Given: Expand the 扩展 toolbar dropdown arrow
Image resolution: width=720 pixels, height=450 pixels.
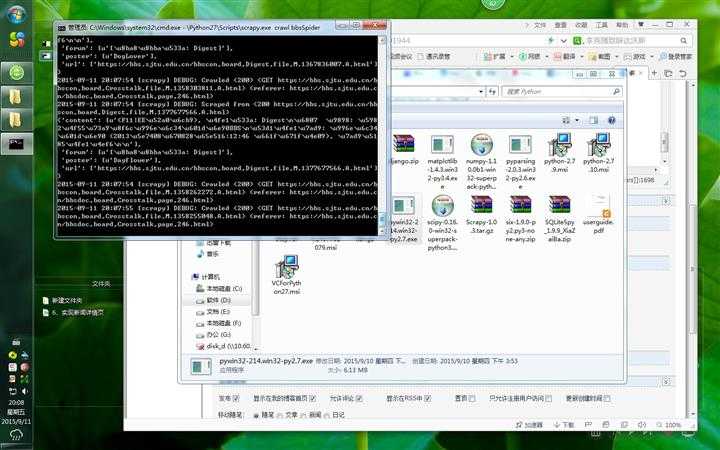Looking at the screenshot, I should 512,56.
